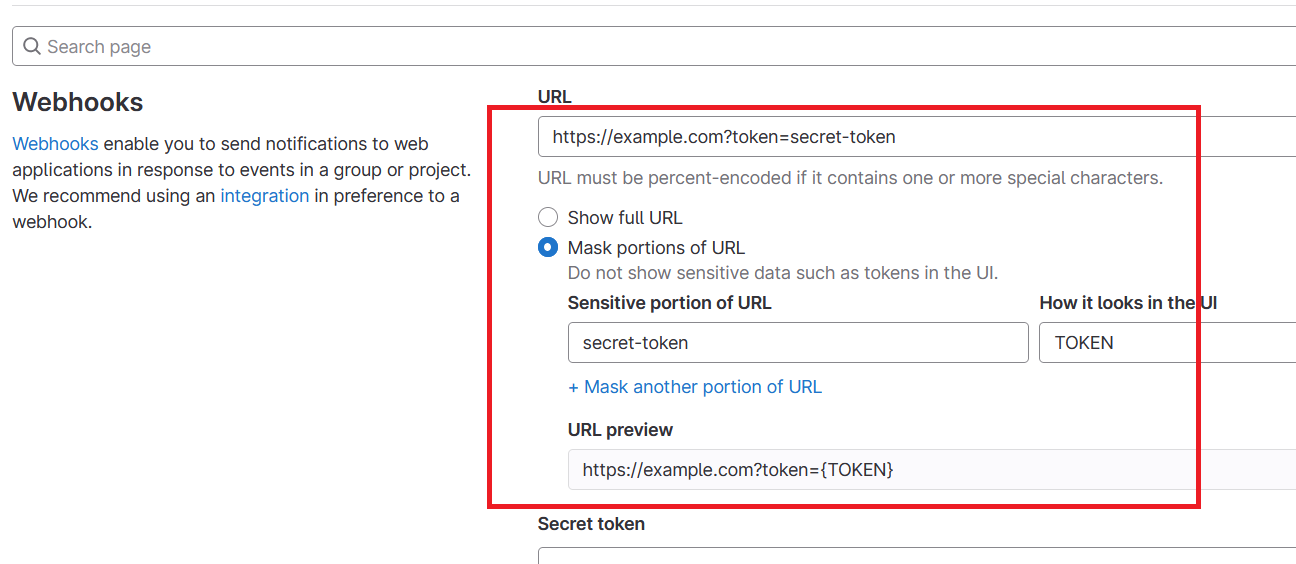Select the Mask portions of URL option
1296x564 pixels.
[548, 248]
